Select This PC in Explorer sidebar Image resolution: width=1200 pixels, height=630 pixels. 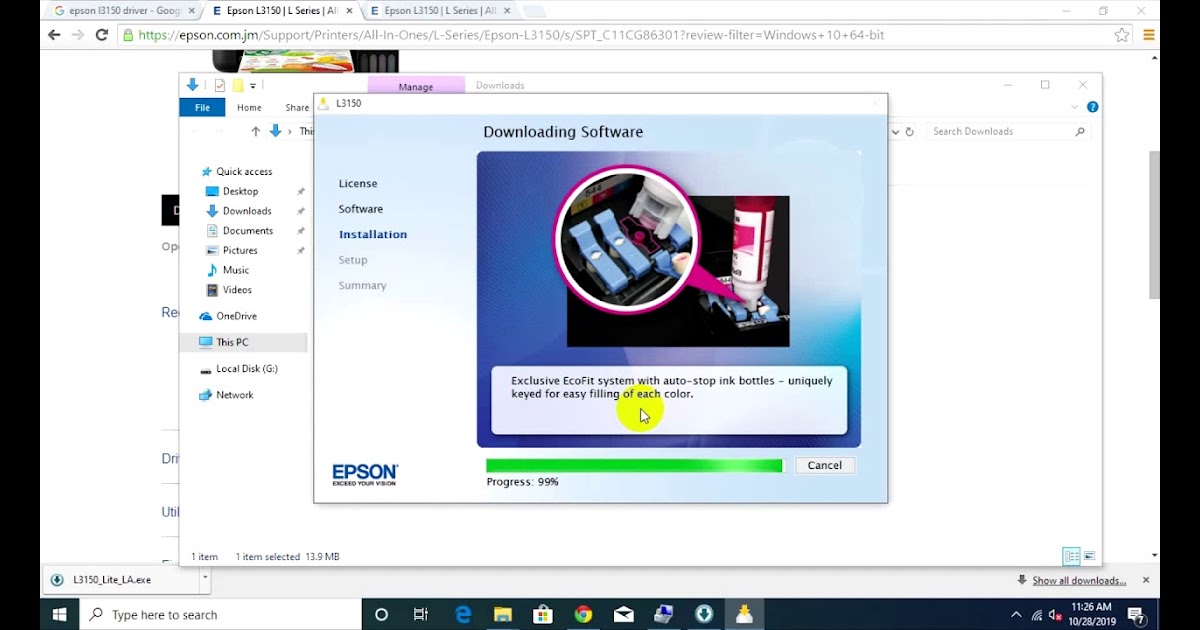pos(232,342)
